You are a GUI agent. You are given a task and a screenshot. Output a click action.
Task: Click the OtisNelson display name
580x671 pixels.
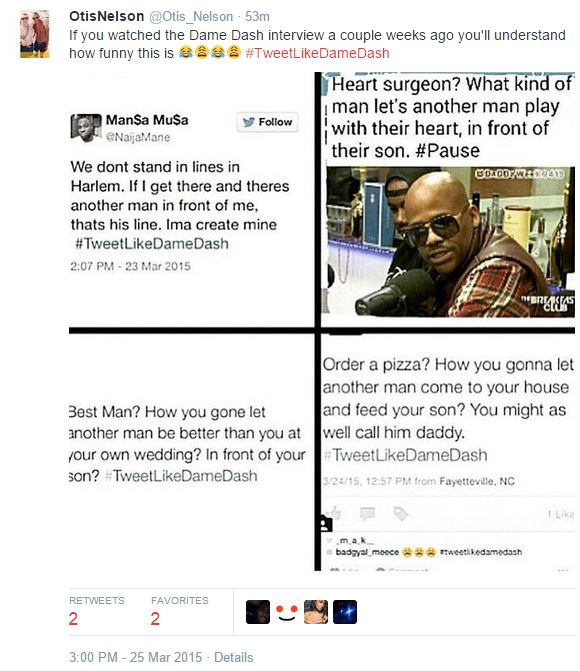(107, 16)
